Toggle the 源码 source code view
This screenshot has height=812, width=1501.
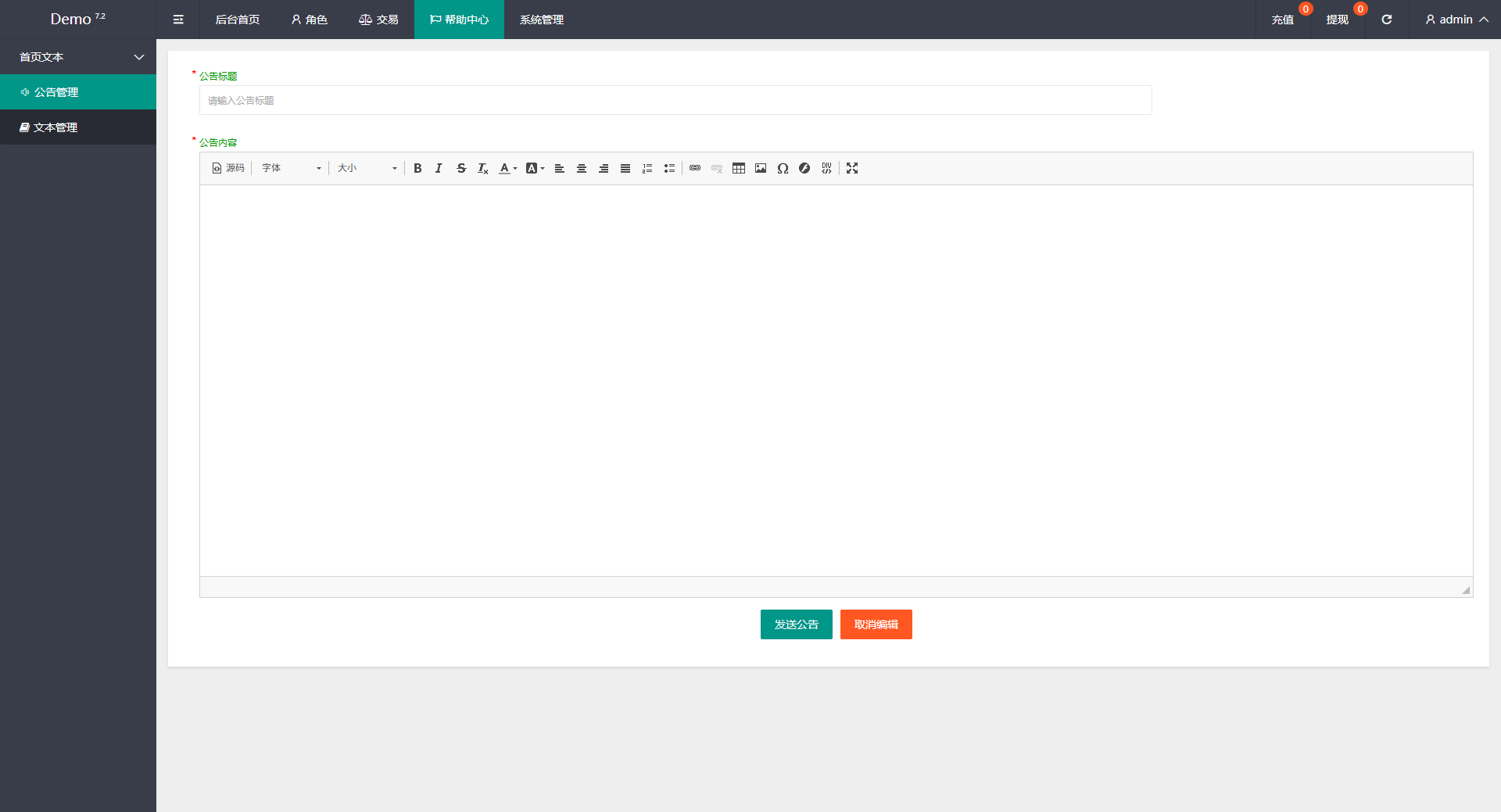(x=228, y=168)
